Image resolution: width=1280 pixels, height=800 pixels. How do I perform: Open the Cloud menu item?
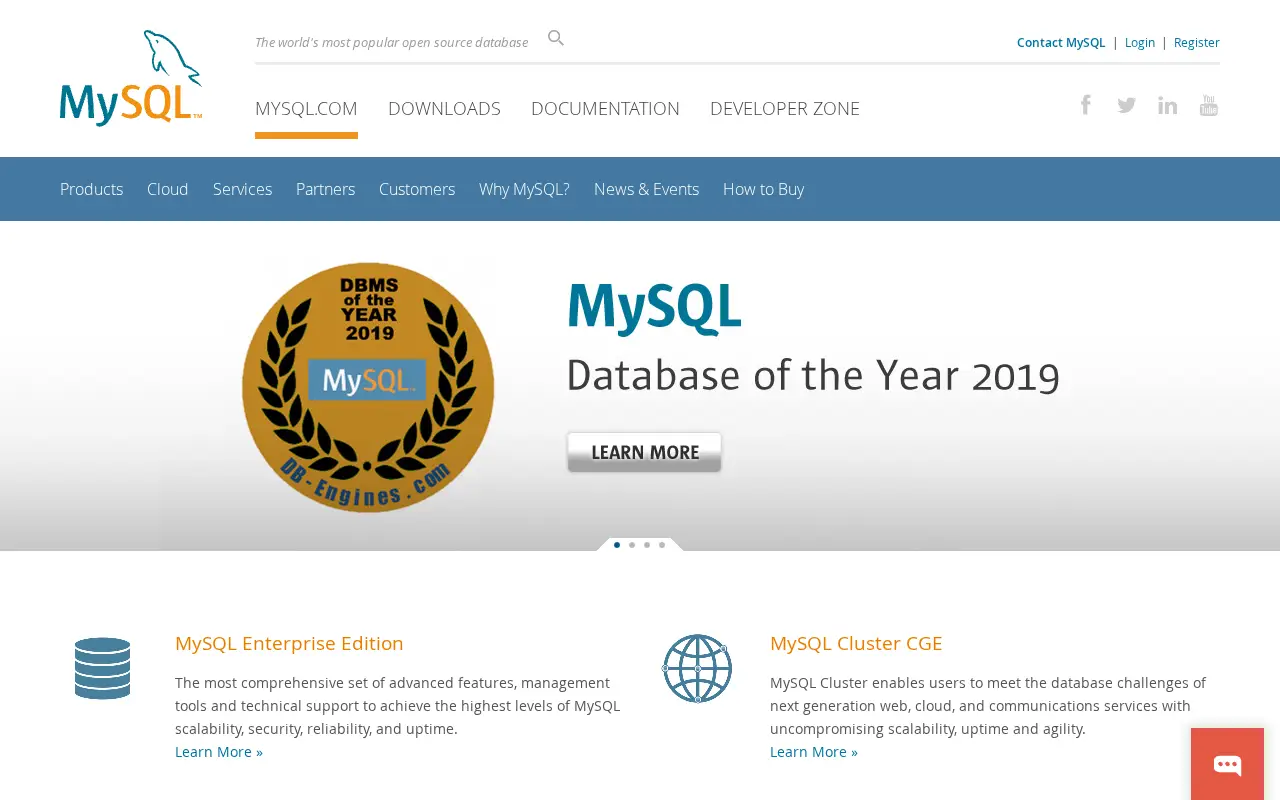click(168, 189)
